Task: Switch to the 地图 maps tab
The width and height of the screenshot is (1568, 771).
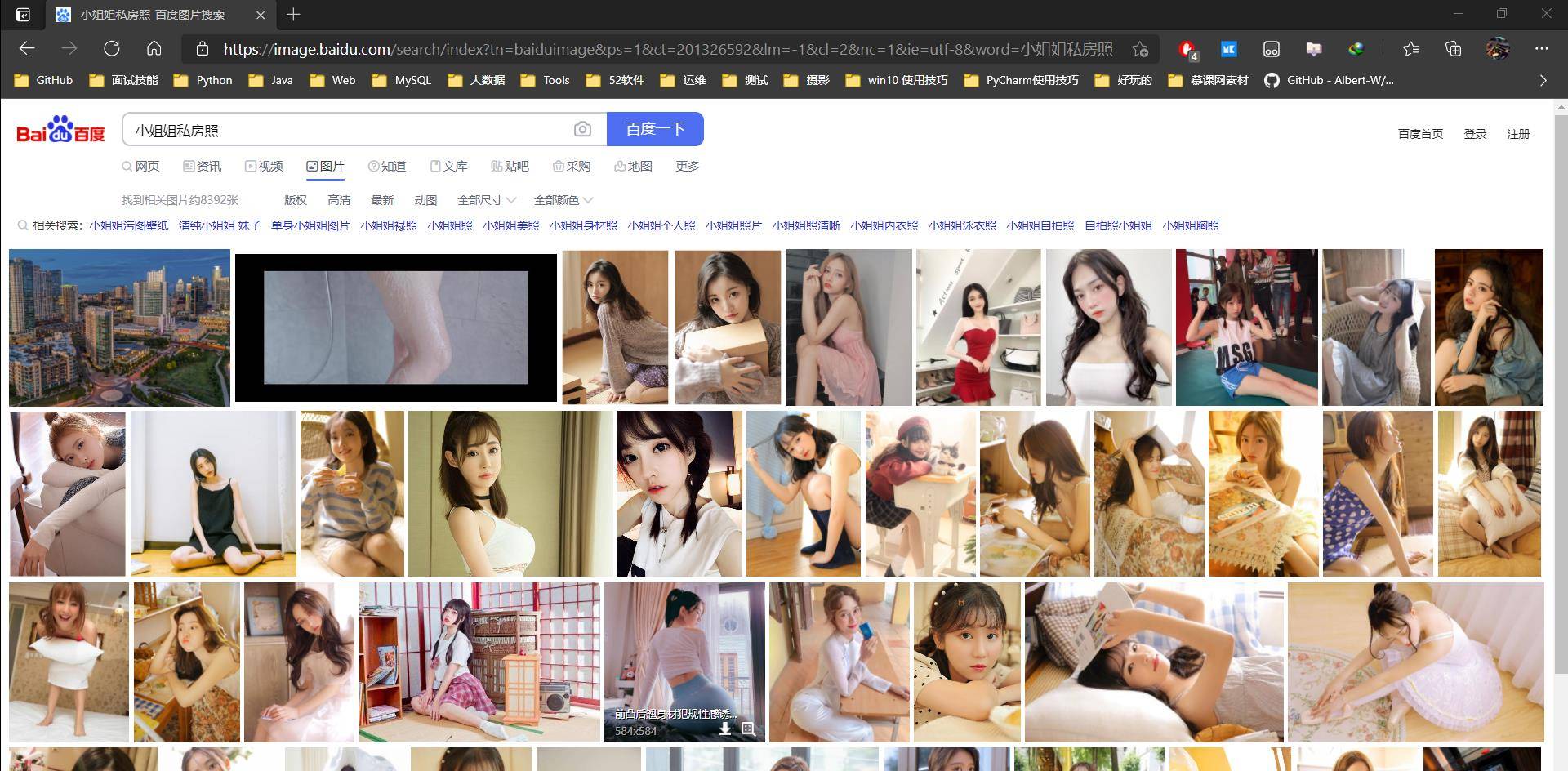Action: tap(633, 167)
